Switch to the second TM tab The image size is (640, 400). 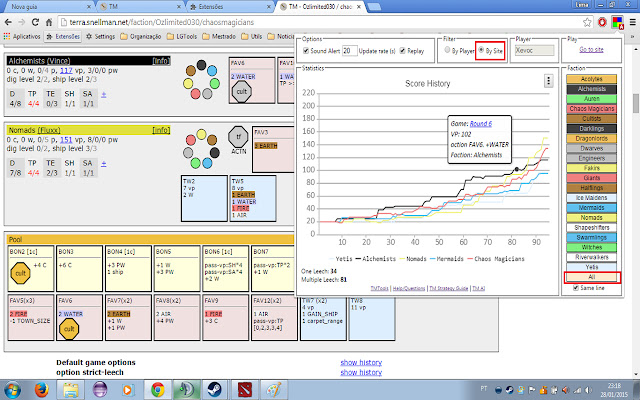pos(140,7)
